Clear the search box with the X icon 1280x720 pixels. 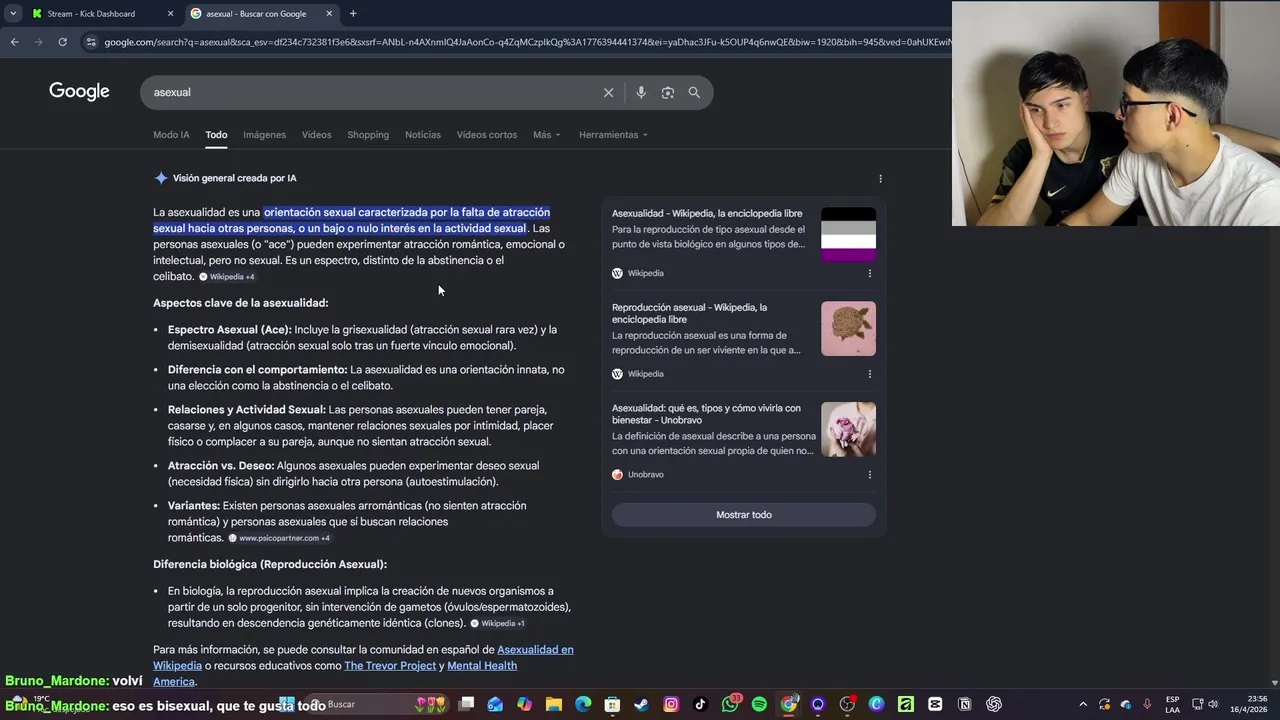coord(608,92)
